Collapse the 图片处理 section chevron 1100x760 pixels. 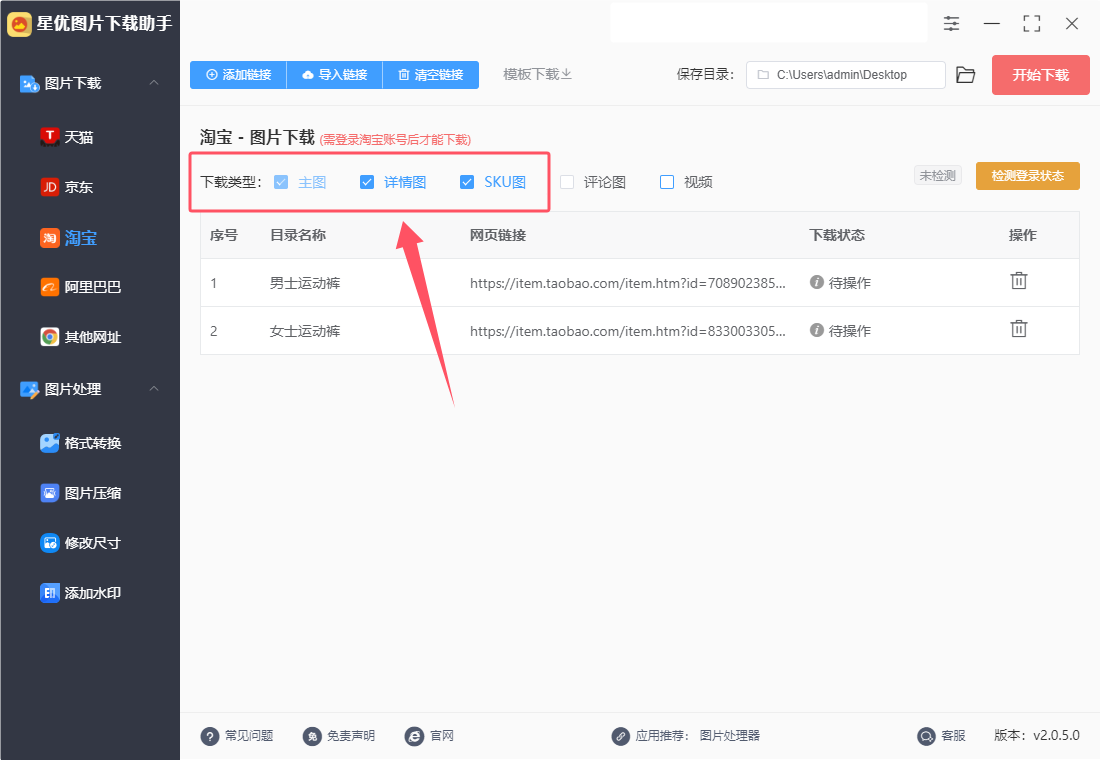coord(154,389)
